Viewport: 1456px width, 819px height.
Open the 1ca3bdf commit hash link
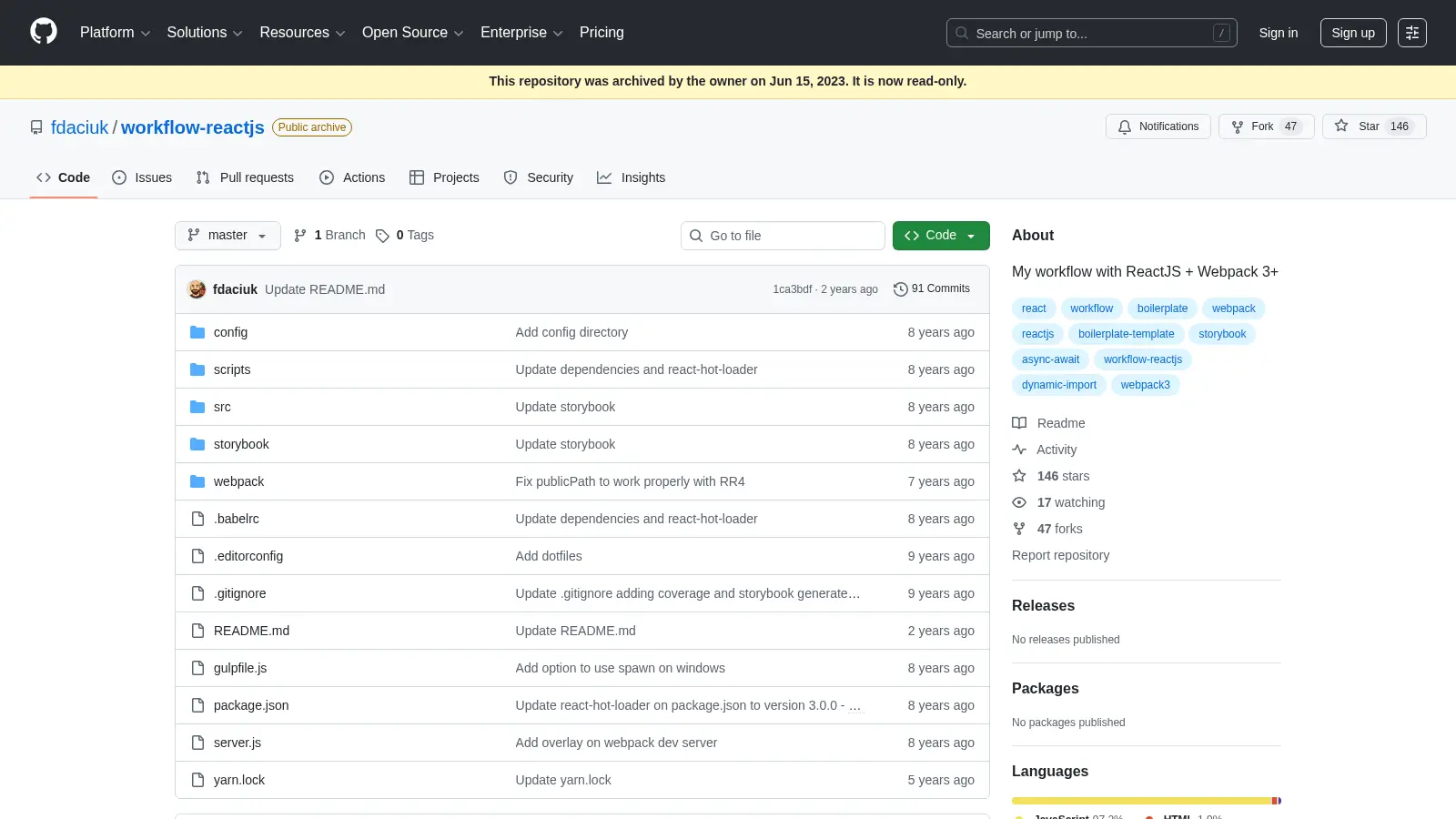[793, 289]
